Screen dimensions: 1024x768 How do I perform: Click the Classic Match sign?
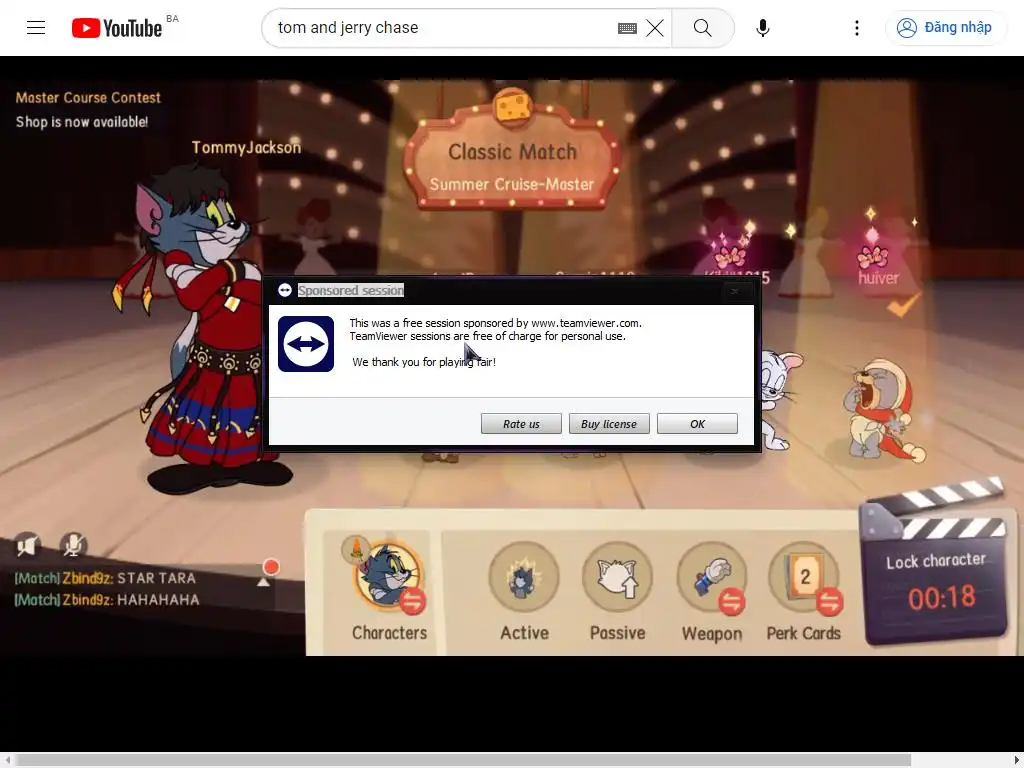pos(513,152)
